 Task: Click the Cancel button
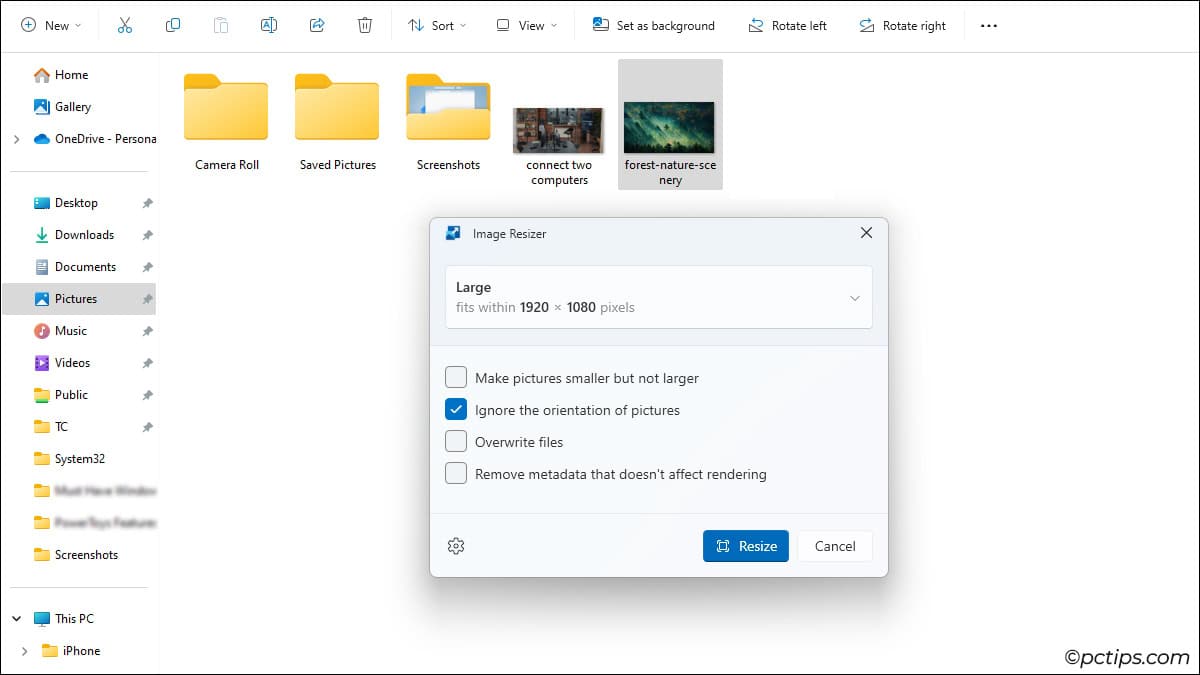pyautogui.click(x=835, y=546)
